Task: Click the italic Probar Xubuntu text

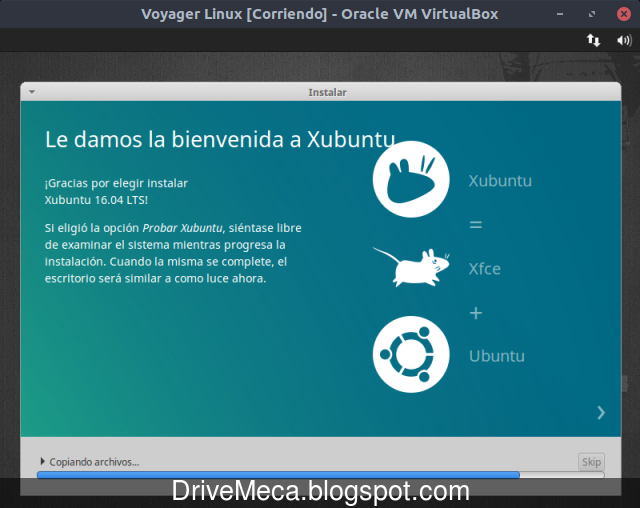Action: pyautogui.click(x=182, y=228)
